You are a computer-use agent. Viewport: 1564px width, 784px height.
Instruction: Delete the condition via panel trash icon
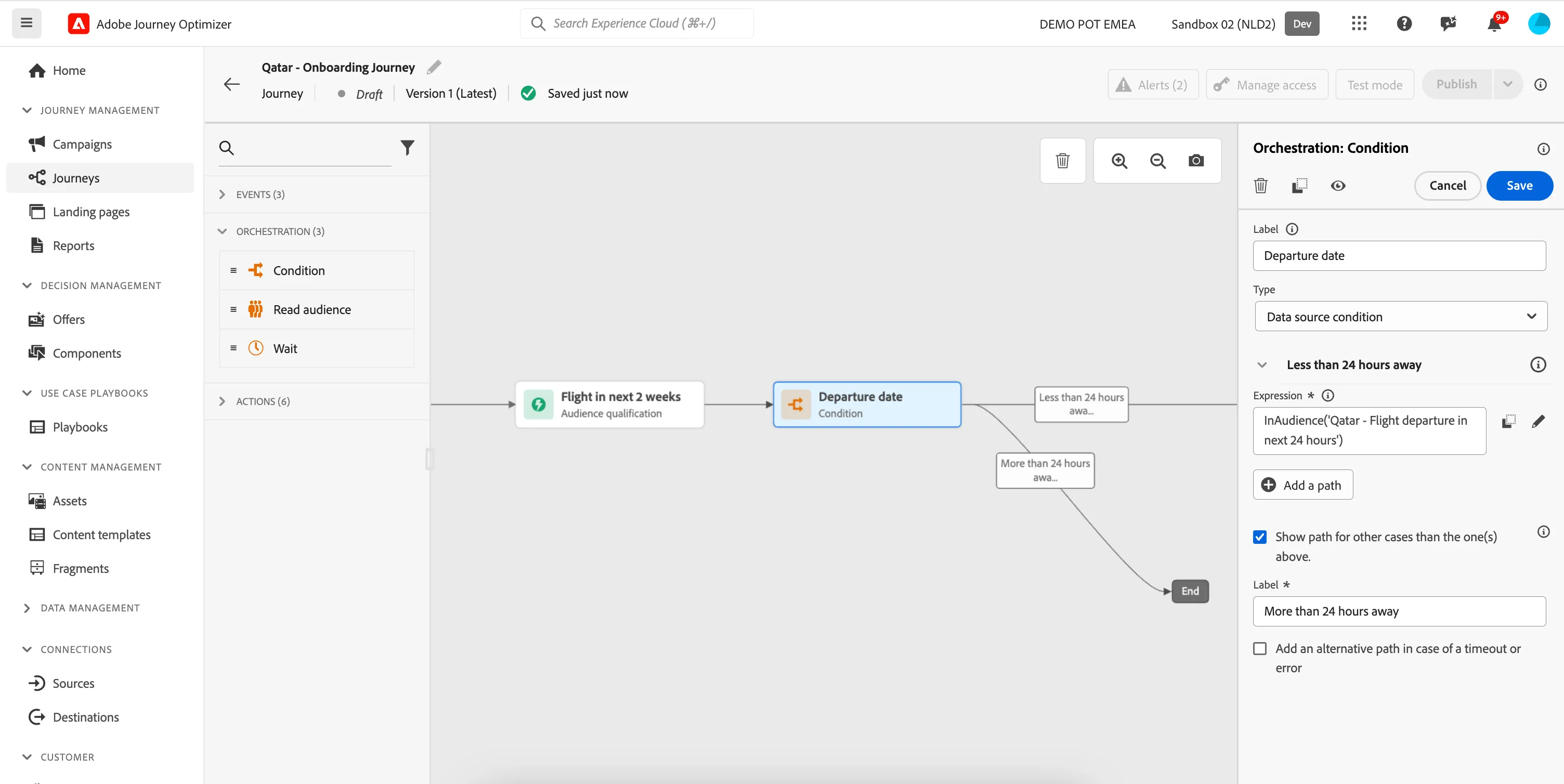click(1261, 186)
